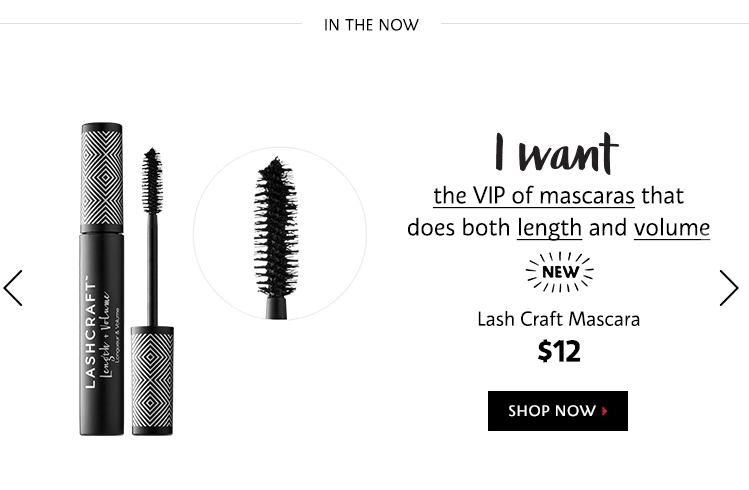
Task: Open the circular brush close-up image
Action: [280, 234]
